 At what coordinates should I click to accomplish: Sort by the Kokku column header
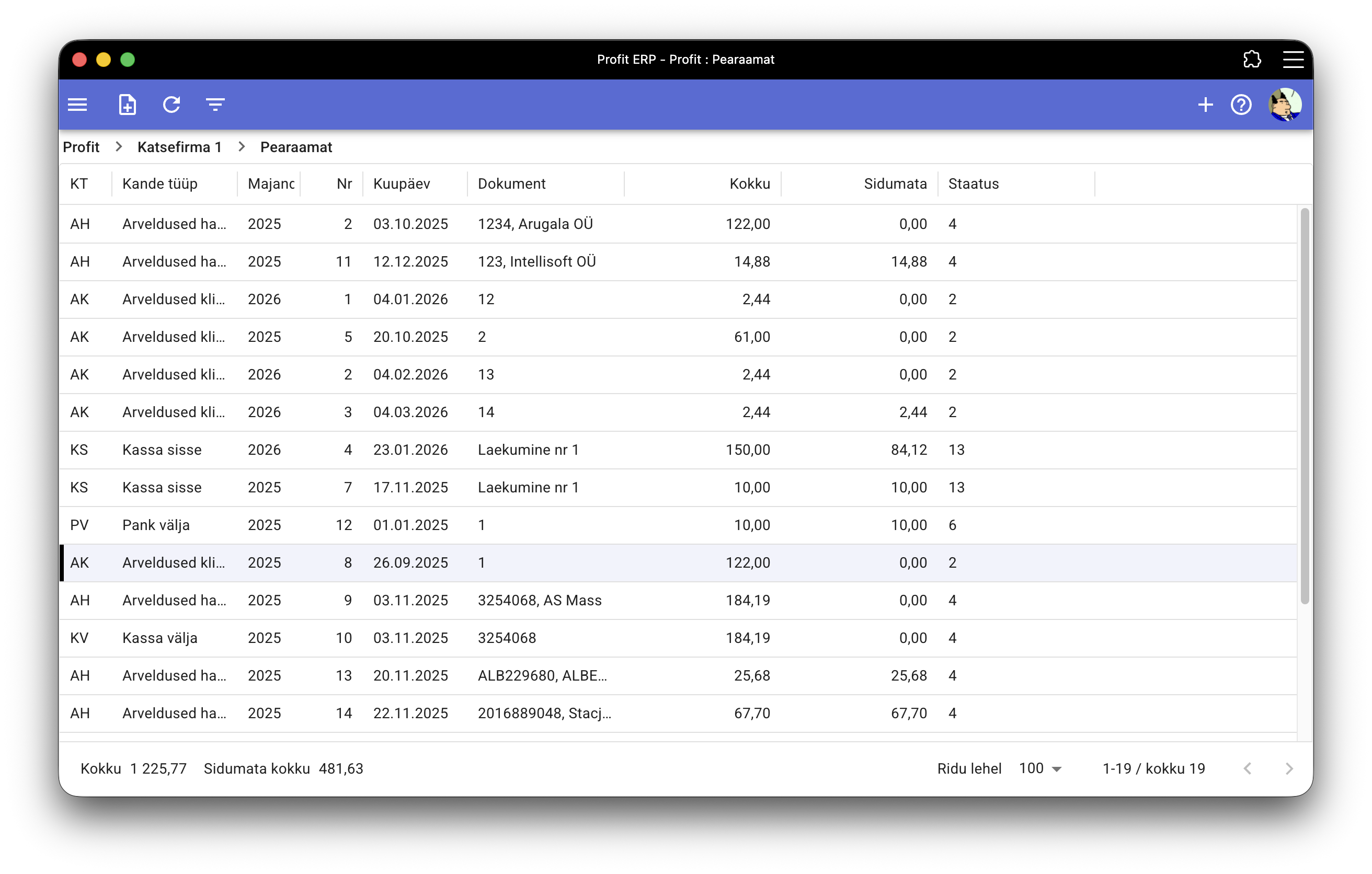click(749, 183)
